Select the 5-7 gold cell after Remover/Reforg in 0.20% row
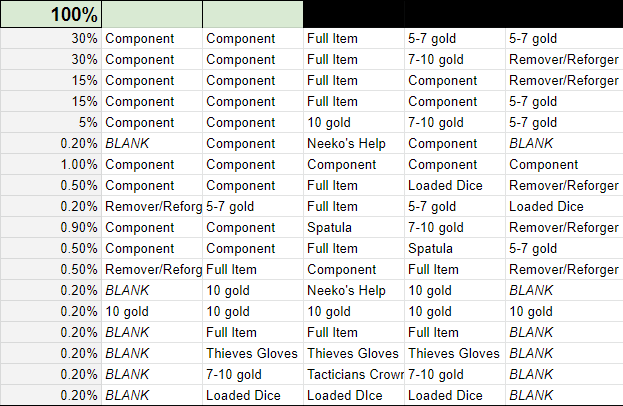 [x=253, y=207]
